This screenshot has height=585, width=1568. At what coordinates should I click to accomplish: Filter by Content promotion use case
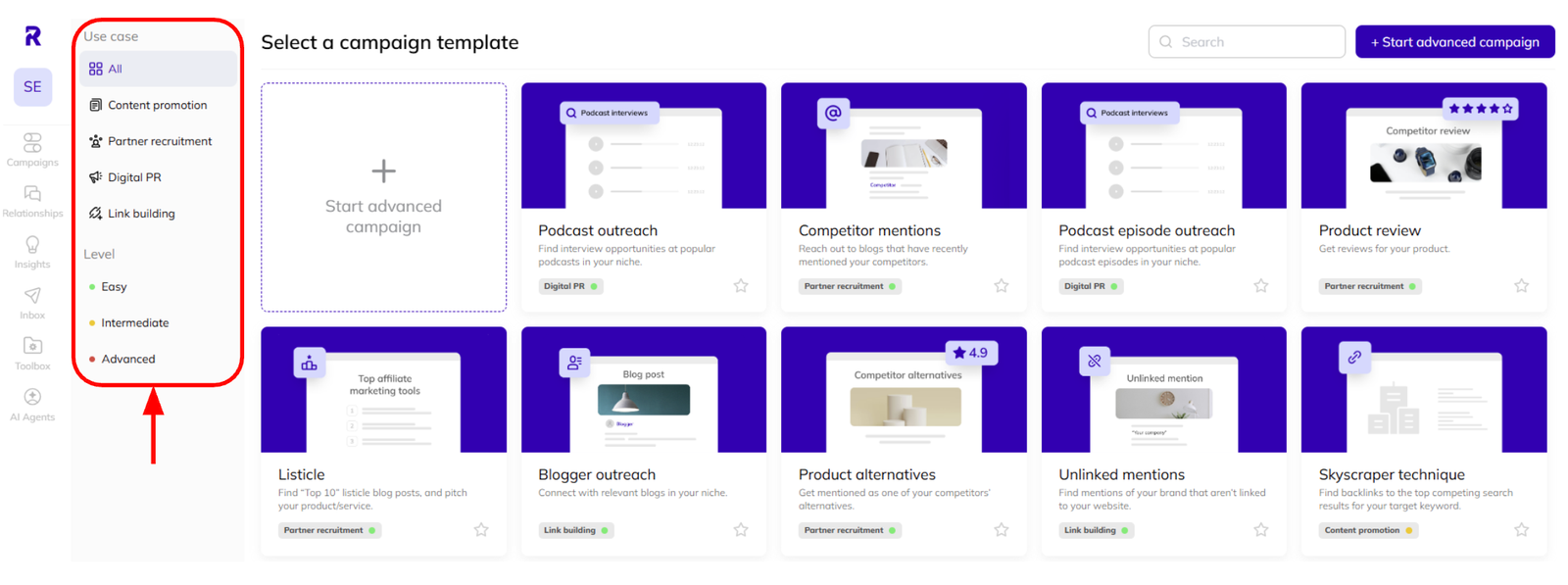[158, 105]
